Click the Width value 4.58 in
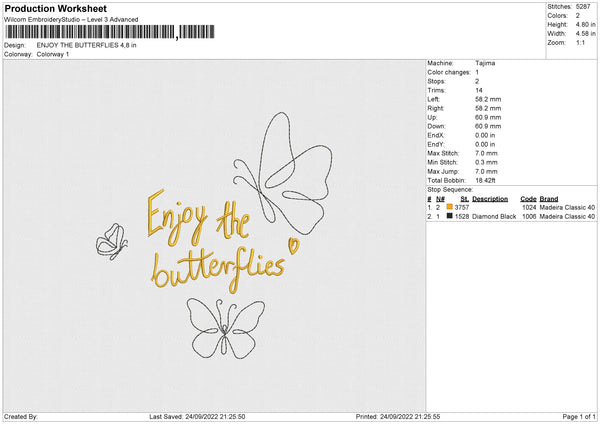600x424 pixels. click(x=585, y=34)
